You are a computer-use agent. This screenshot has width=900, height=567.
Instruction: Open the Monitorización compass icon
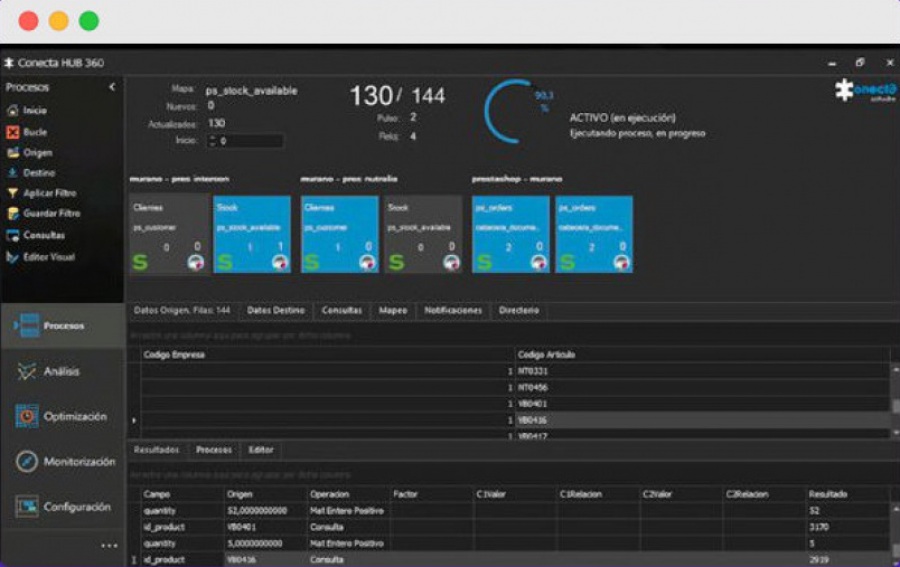[27, 461]
